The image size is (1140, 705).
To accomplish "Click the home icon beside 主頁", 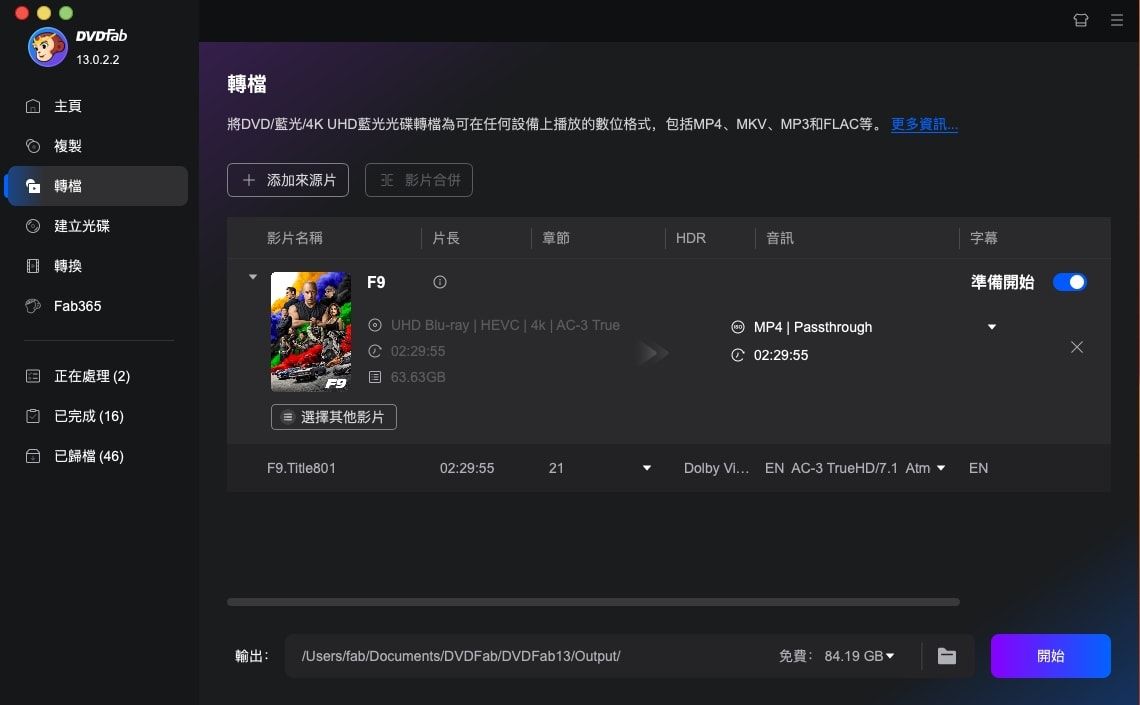I will 33,106.
